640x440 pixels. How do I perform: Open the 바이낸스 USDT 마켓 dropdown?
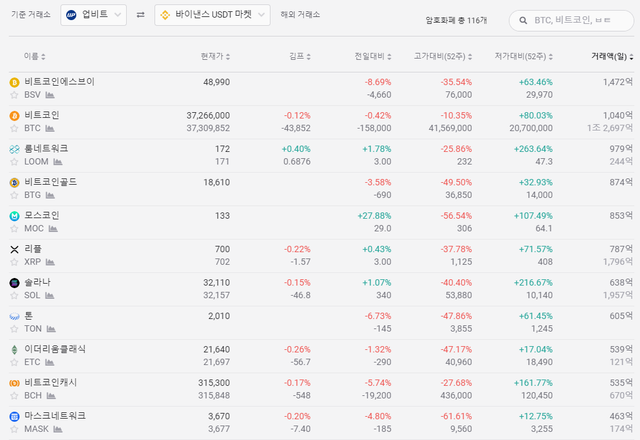[x=212, y=15]
